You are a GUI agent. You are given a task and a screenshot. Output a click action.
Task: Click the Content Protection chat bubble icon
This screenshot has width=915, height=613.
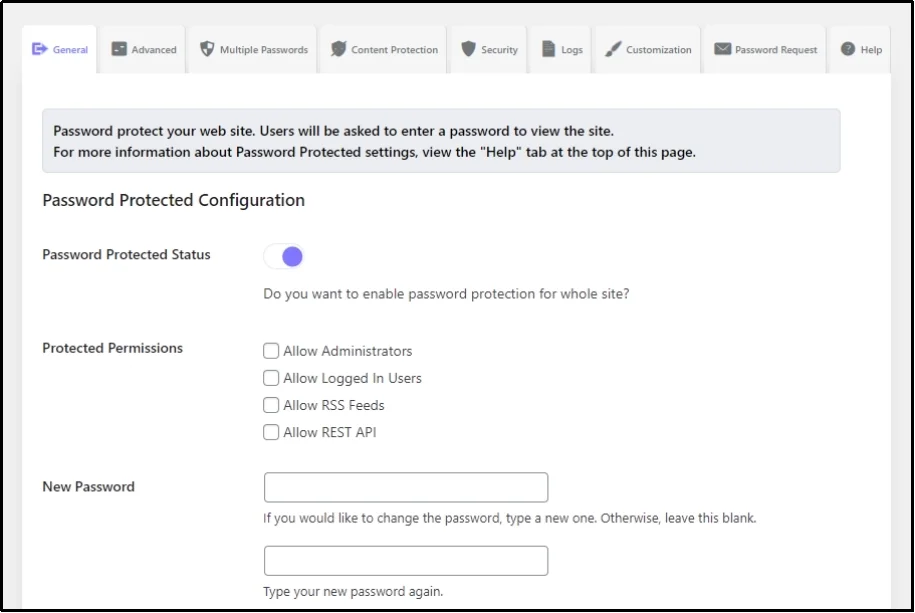coord(339,47)
